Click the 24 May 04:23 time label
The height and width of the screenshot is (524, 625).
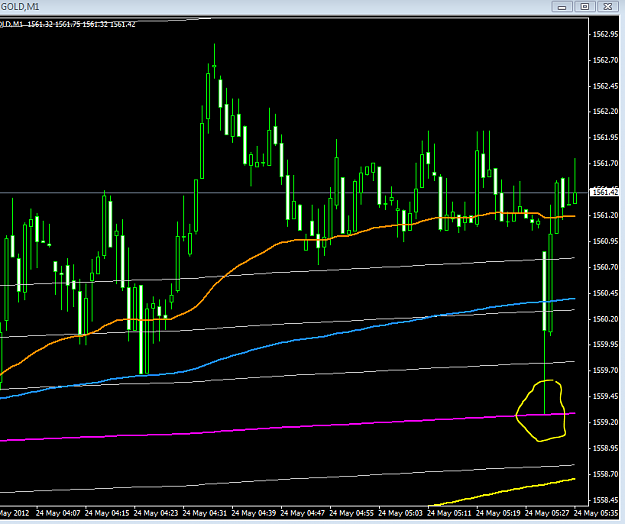click(x=156, y=513)
